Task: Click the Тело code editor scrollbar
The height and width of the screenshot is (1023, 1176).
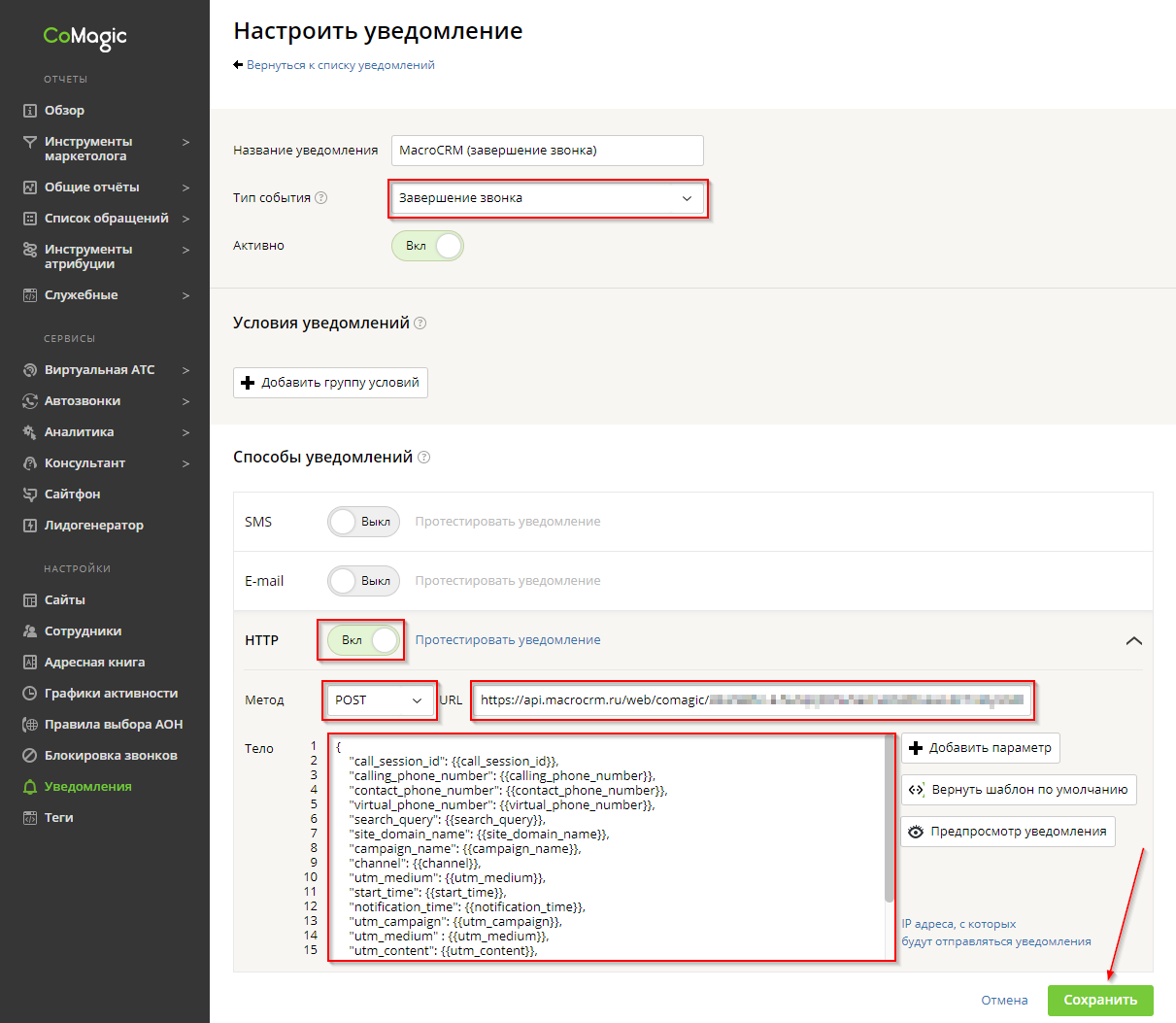Action: (x=890, y=826)
